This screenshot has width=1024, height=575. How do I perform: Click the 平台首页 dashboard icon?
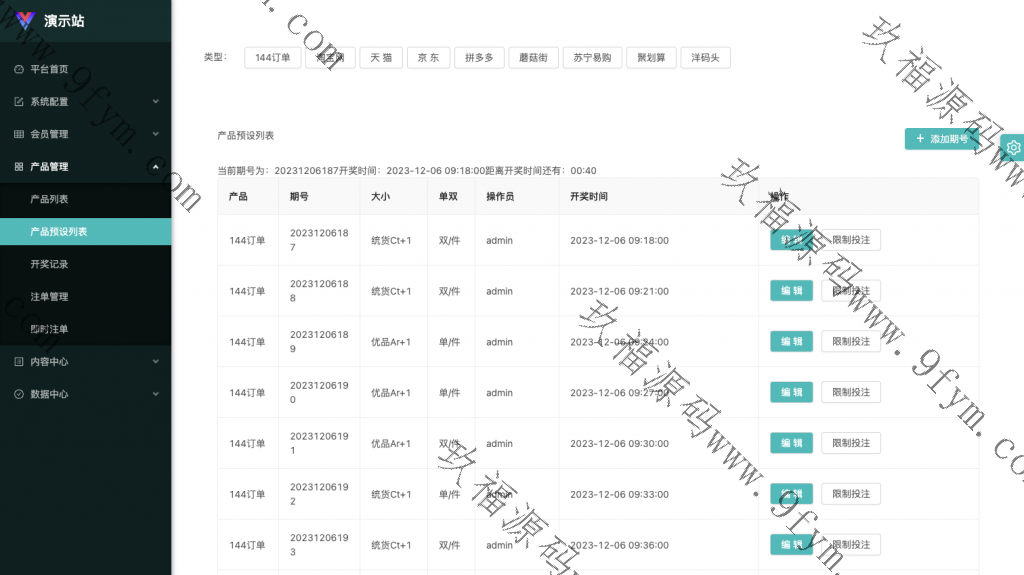(x=19, y=70)
